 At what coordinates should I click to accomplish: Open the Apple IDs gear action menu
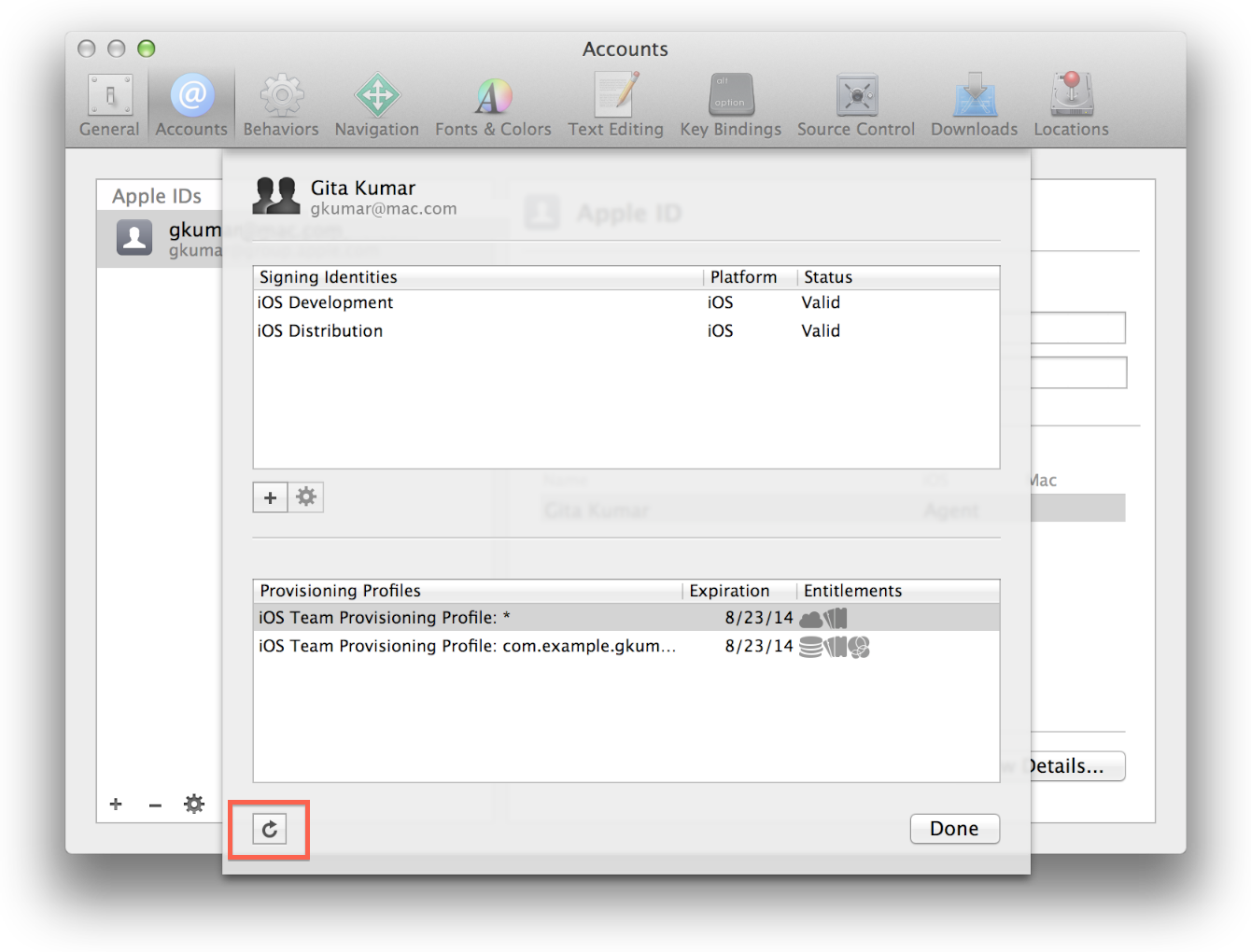click(x=194, y=804)
